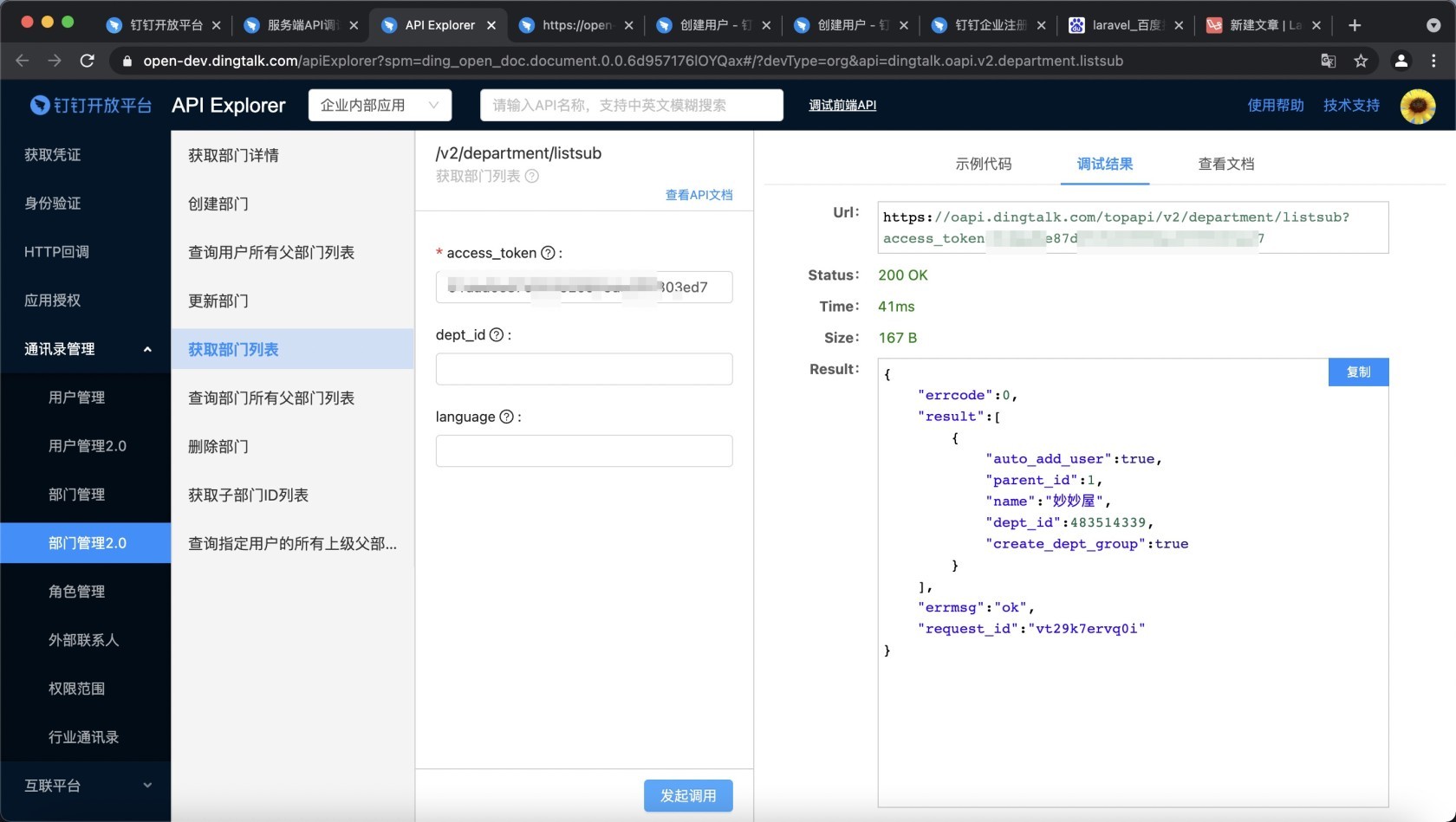The image size is (1456, 822).
Task: Click help icon beside 获取部门列表 subtitle
Action: point(532,176)
